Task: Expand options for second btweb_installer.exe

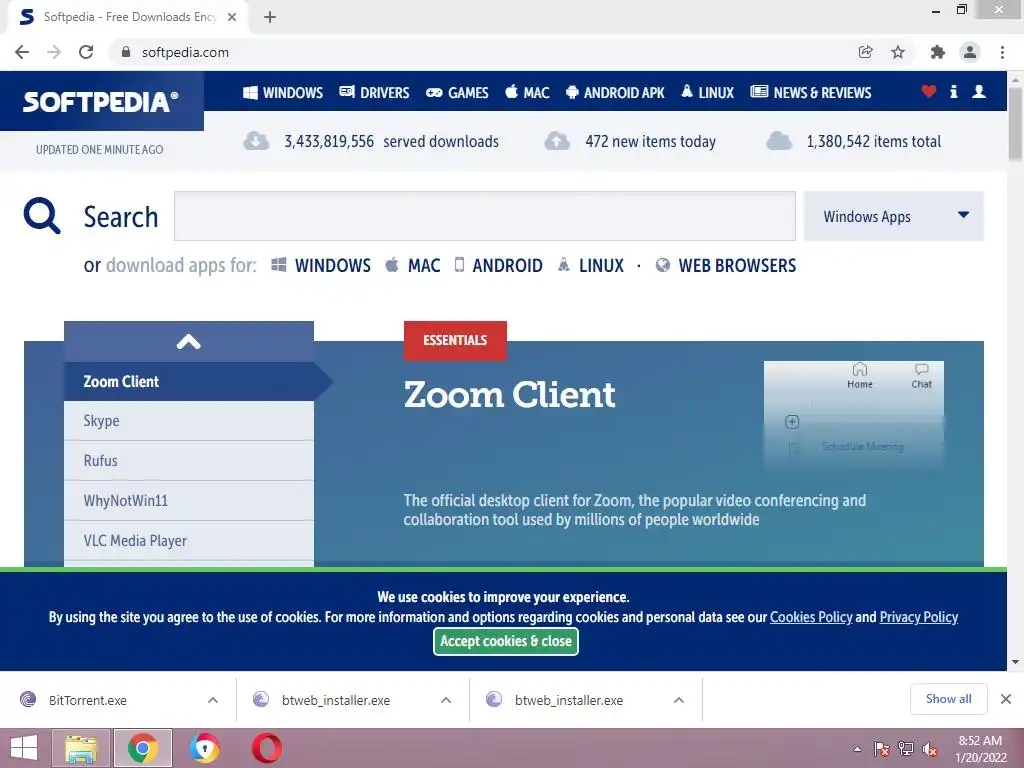Action: (x=679, y=700)
